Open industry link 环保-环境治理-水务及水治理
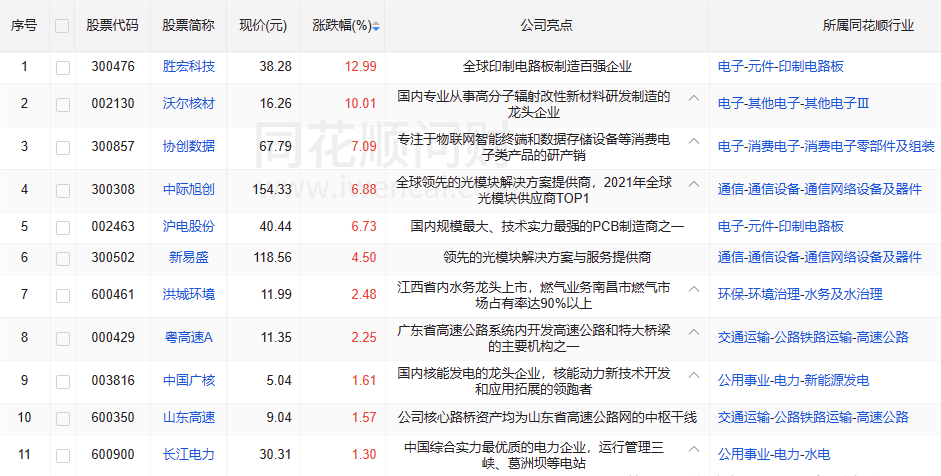This screenshot has height=476, width=941. [800, 295]
